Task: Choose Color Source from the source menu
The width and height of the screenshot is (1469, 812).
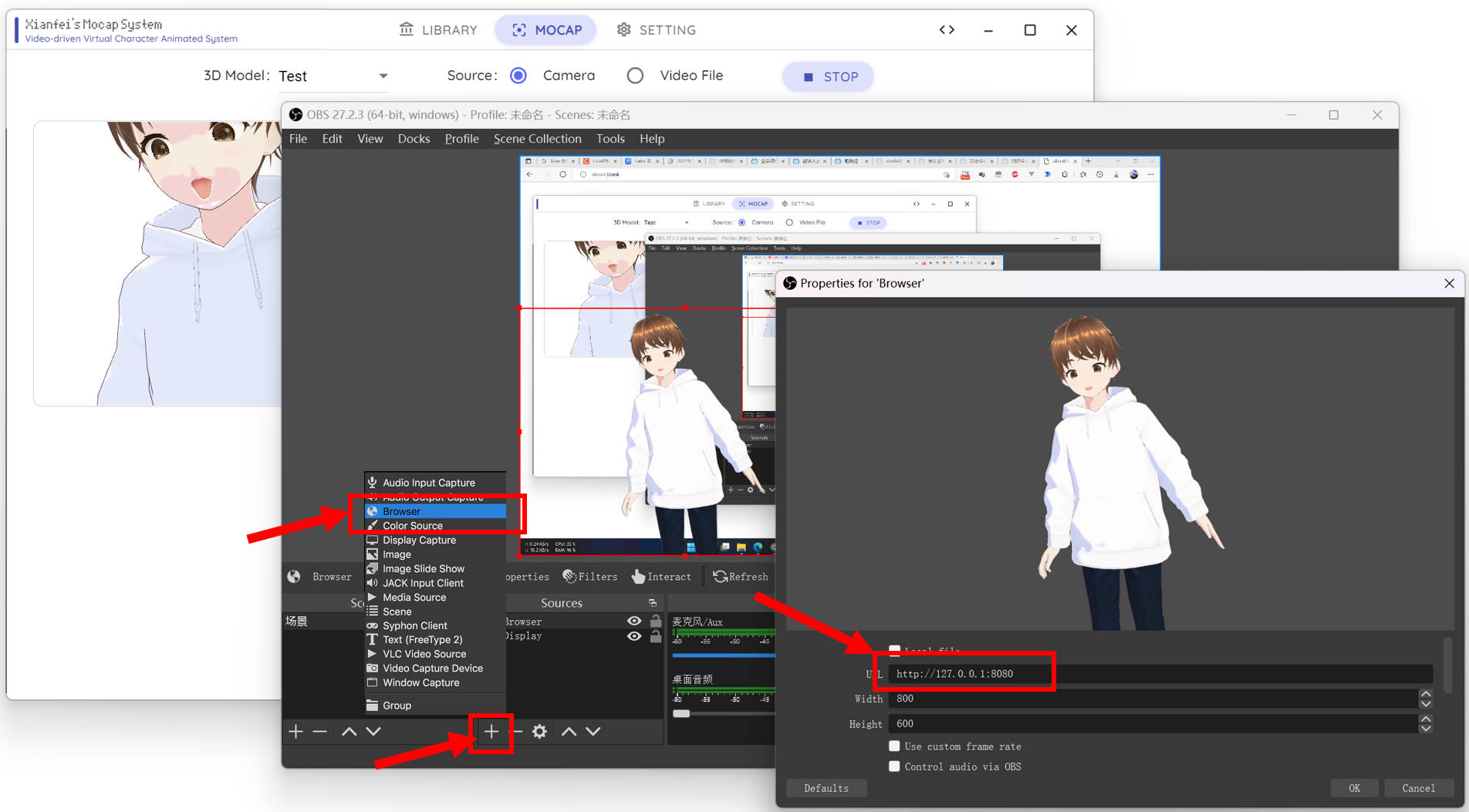Action: click(x=435, y=526)
